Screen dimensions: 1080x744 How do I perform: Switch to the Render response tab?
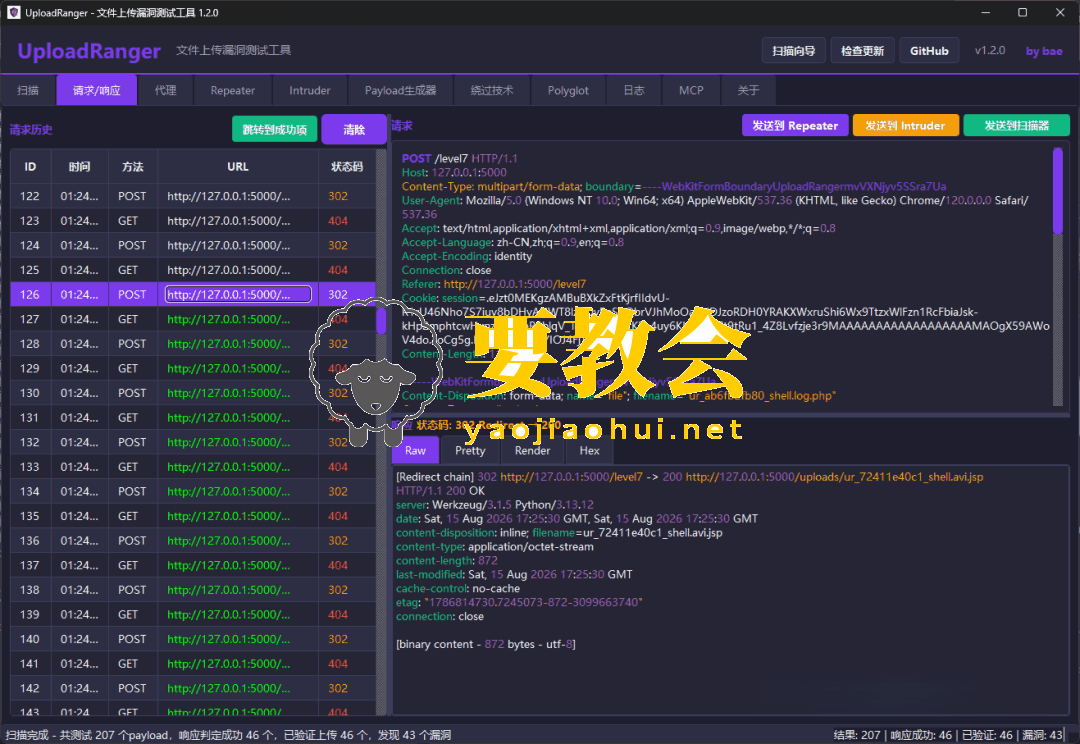point(532,451)
